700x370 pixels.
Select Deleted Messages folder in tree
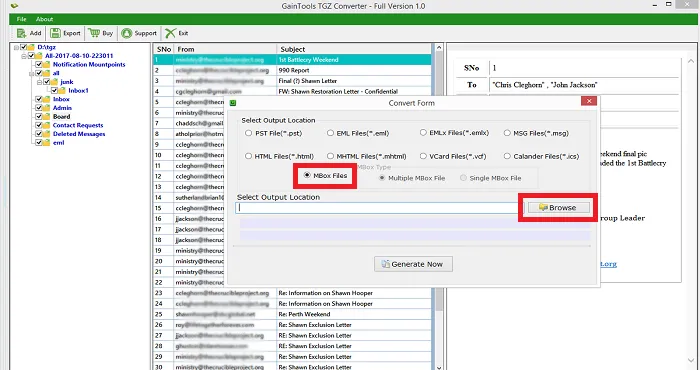79,134
